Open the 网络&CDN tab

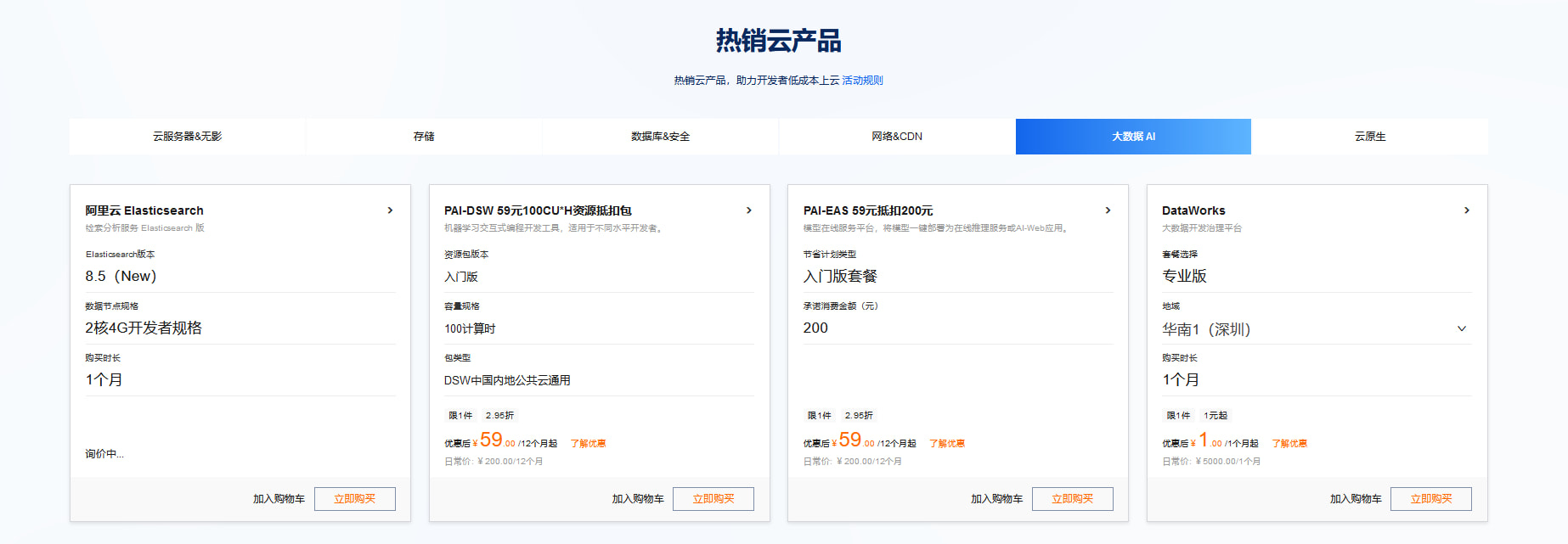[x=897, y=137]
